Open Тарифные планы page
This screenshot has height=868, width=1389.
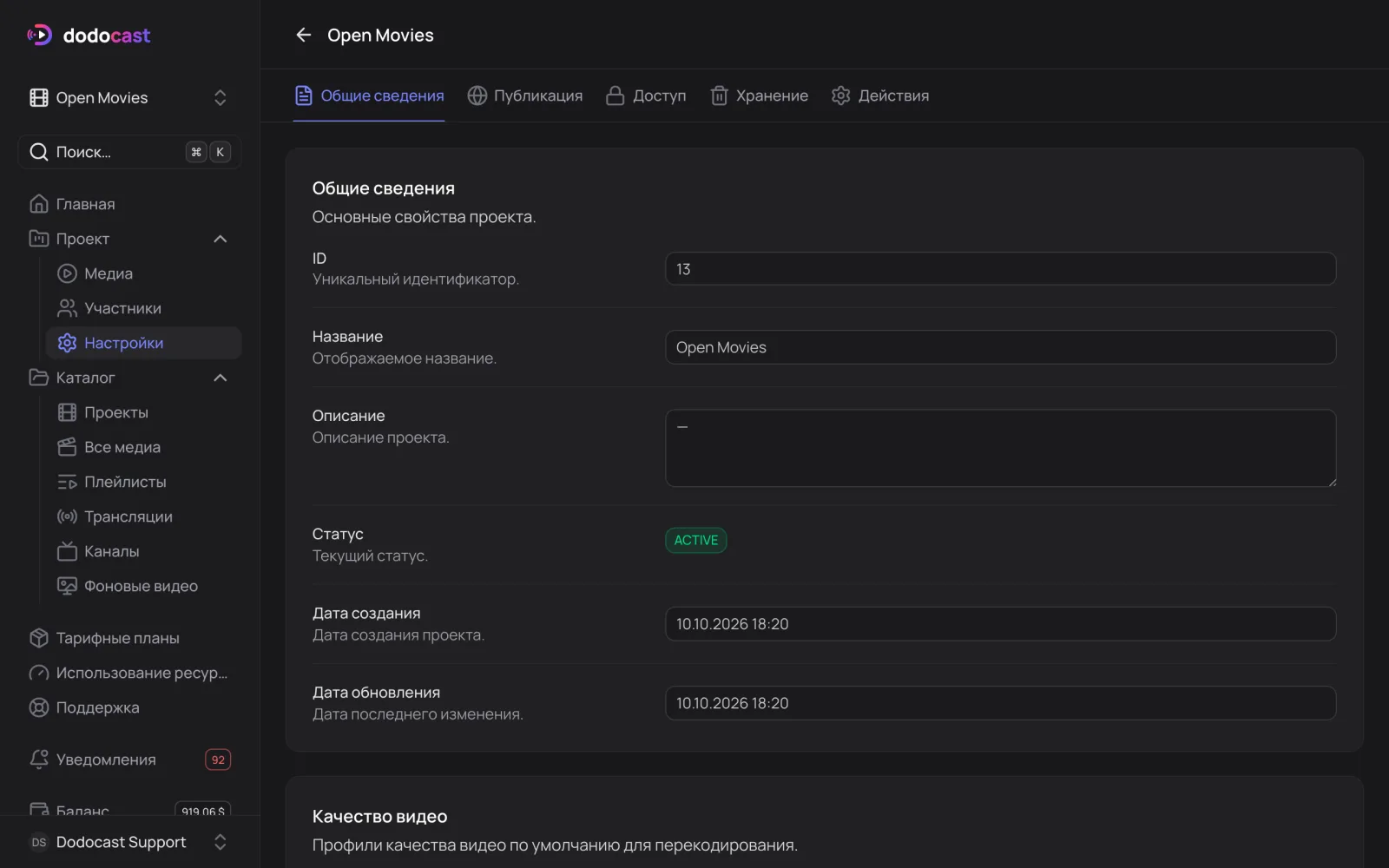[129, 638]
